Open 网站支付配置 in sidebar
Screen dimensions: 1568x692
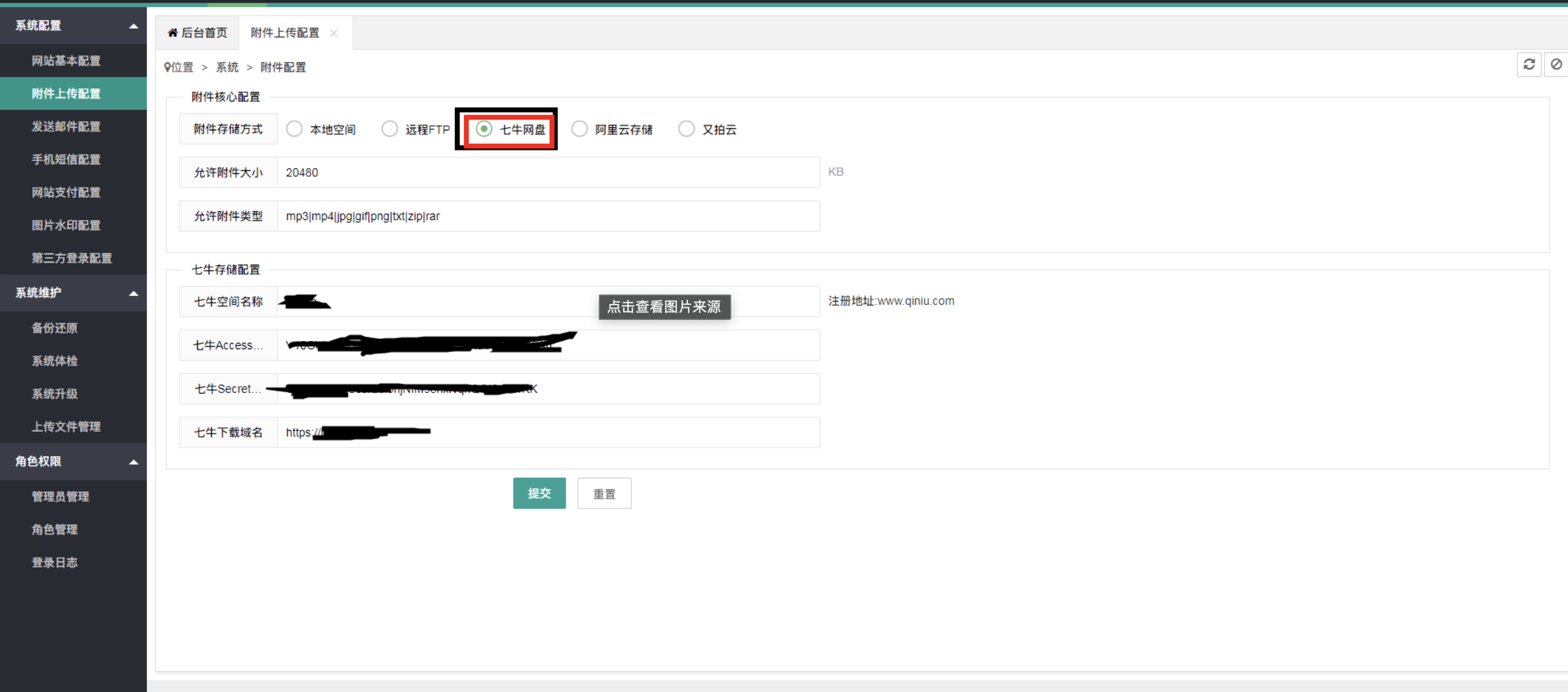click(x=73, y=192)
